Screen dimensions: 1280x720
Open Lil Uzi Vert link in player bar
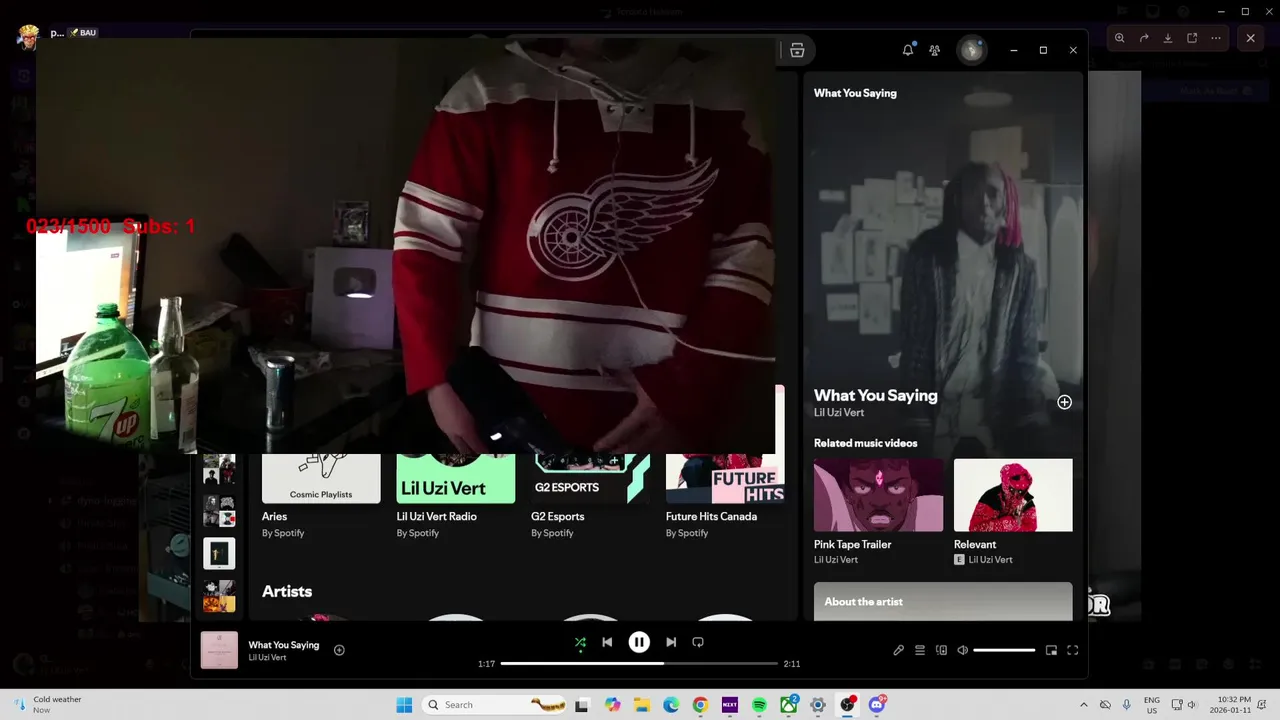pos(267,657)
